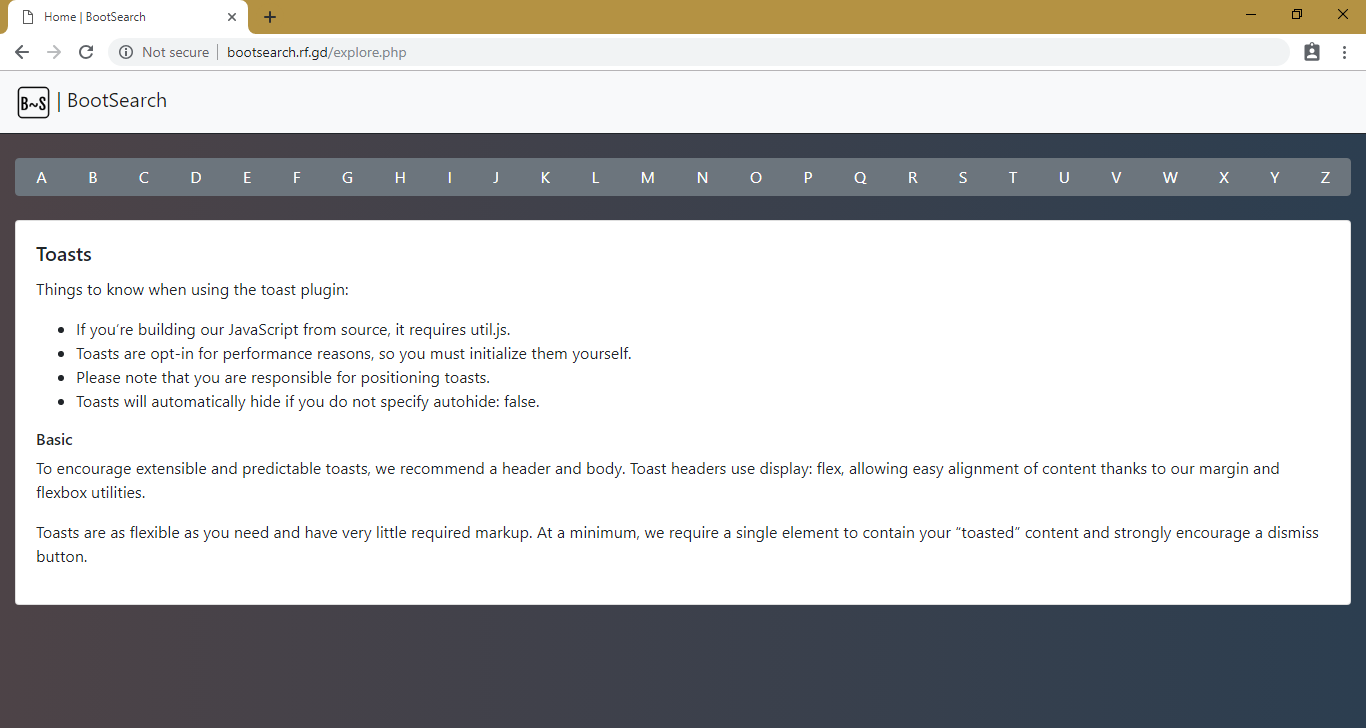
Task: Restore down the Chrome window
Action: coord(1297,14)
